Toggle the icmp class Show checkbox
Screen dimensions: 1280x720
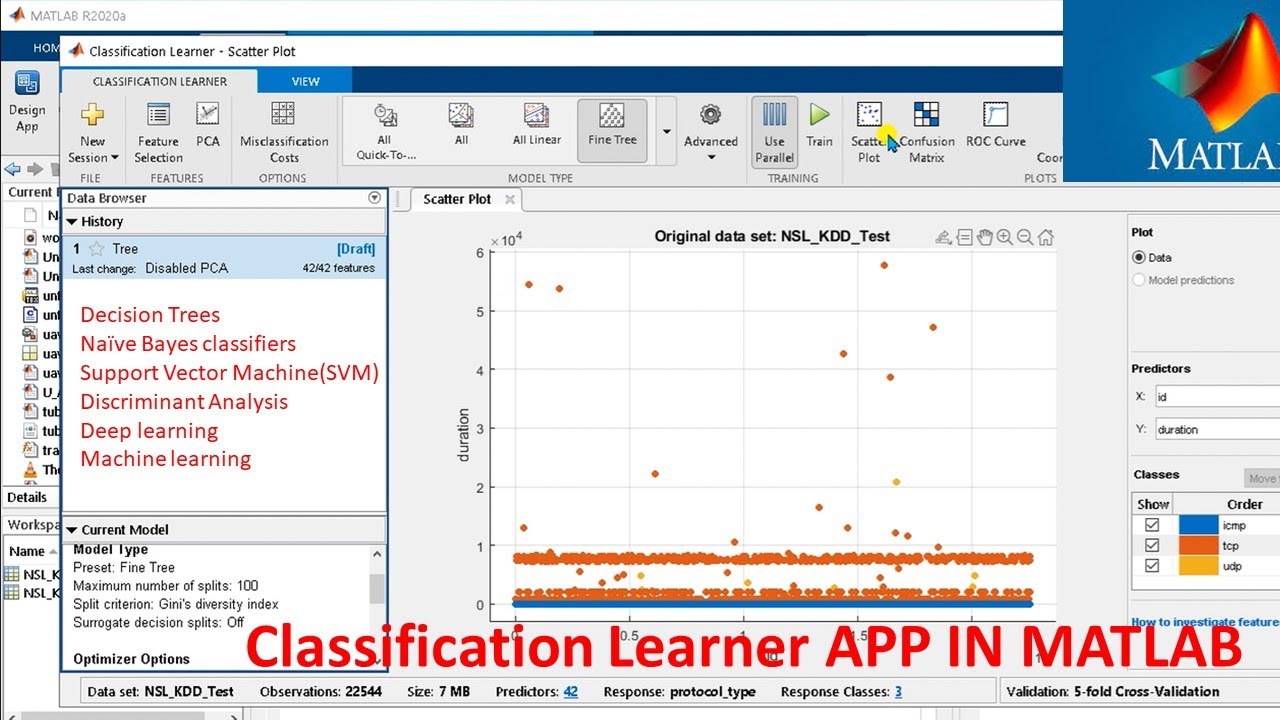pos(1152,525)
